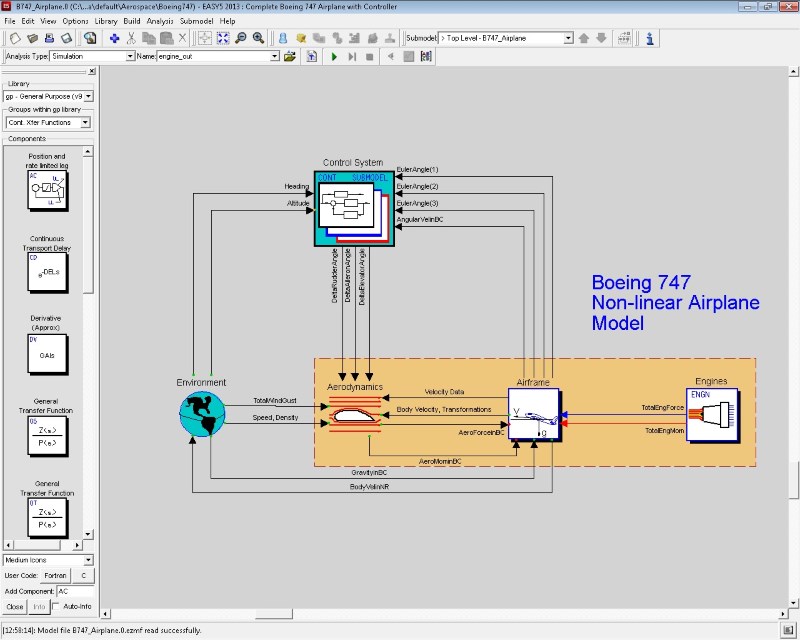Click the status bar icon at far right

click(x=787, y=630)
